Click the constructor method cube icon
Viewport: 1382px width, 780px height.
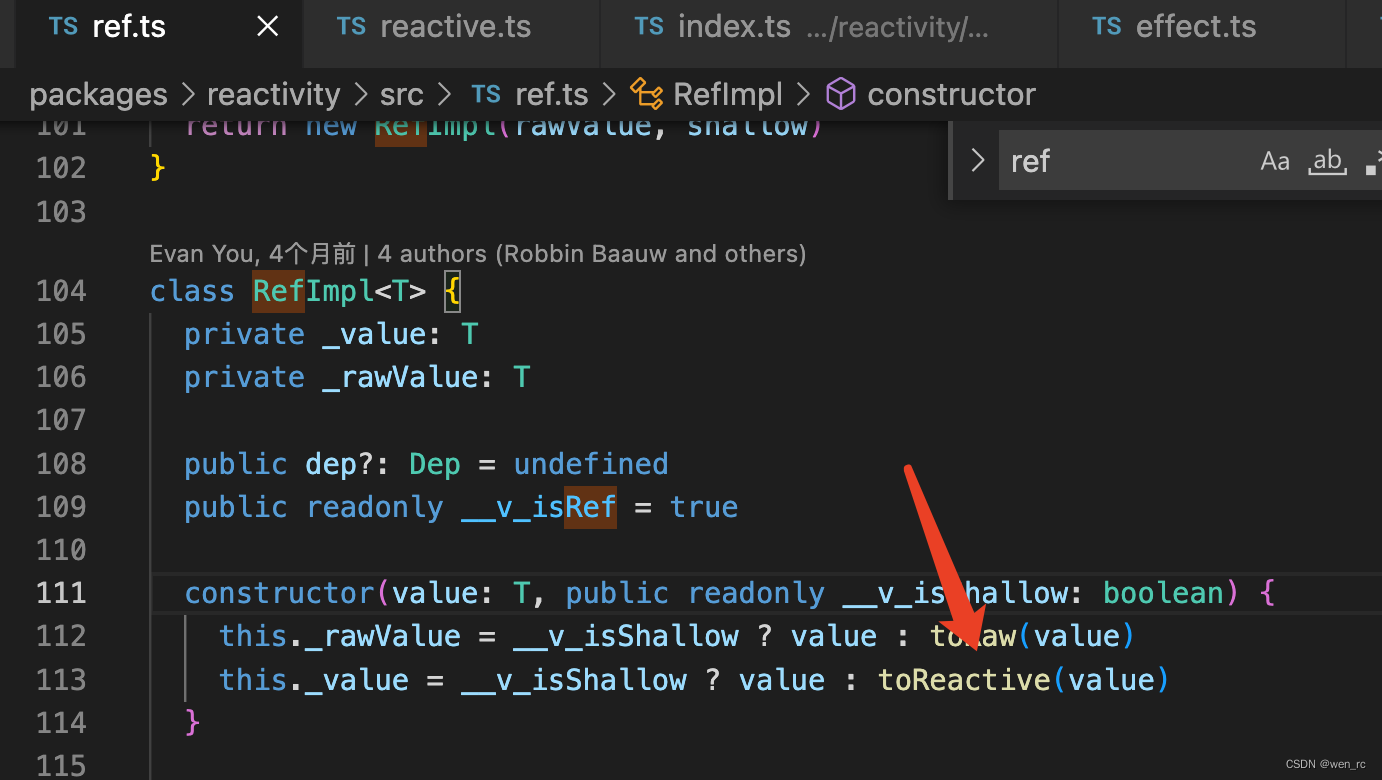click(840, 94)
